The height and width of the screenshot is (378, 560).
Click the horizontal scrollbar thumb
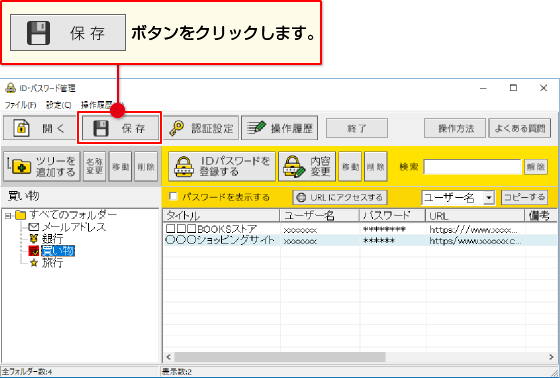click(280, 357)
